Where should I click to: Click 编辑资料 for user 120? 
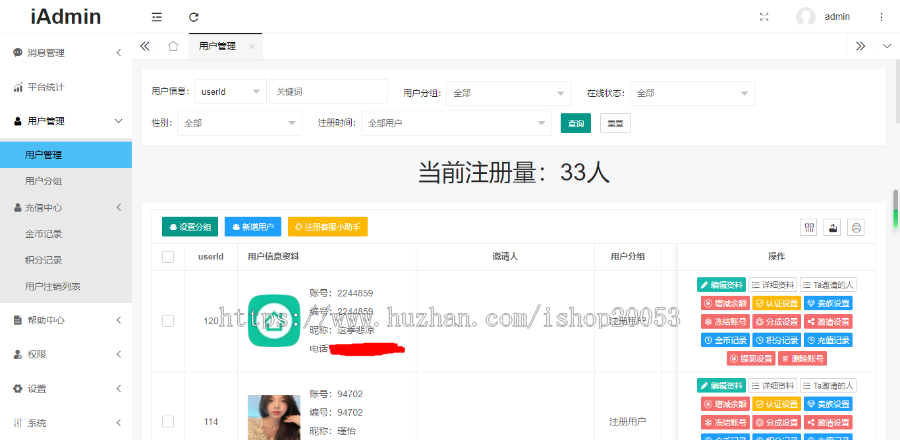click(721, 285)
